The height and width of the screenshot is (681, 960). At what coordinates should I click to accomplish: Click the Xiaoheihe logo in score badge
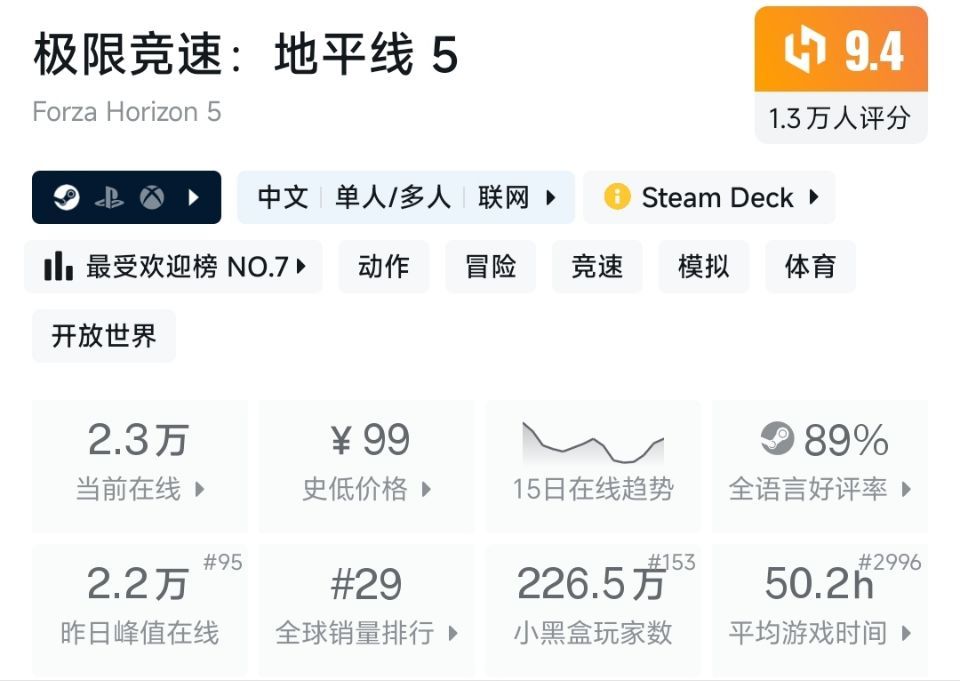point(804,50)
